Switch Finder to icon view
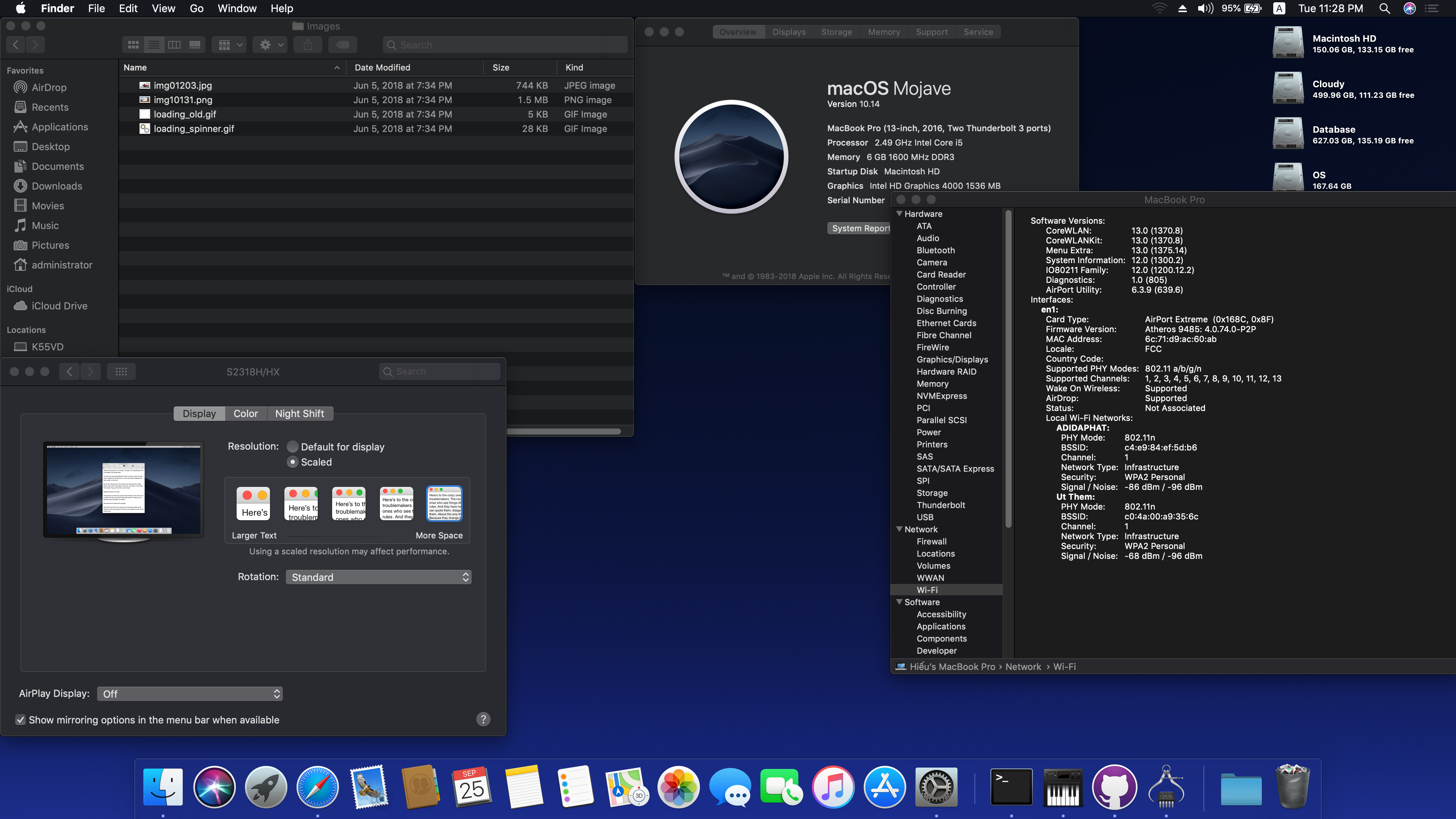 pyautogui.click(x=133, y=45)
